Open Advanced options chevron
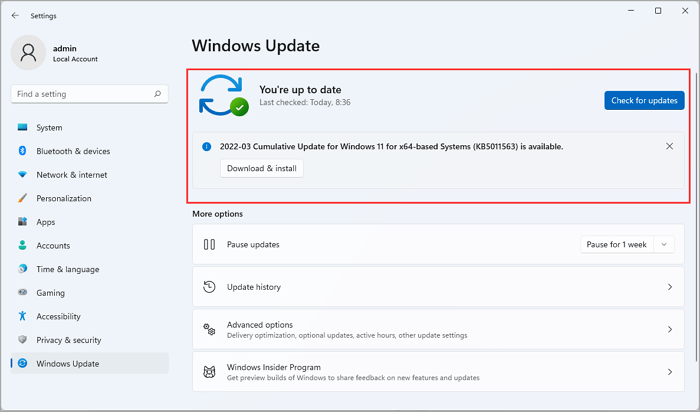This screenshot has width=700, height=412. (x=670, y=329)
